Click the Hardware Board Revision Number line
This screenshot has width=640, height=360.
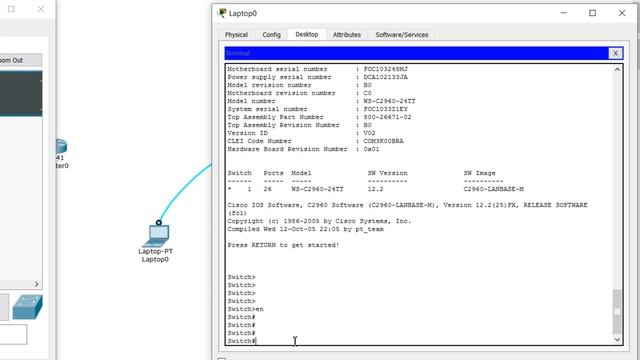pos(303,149)
